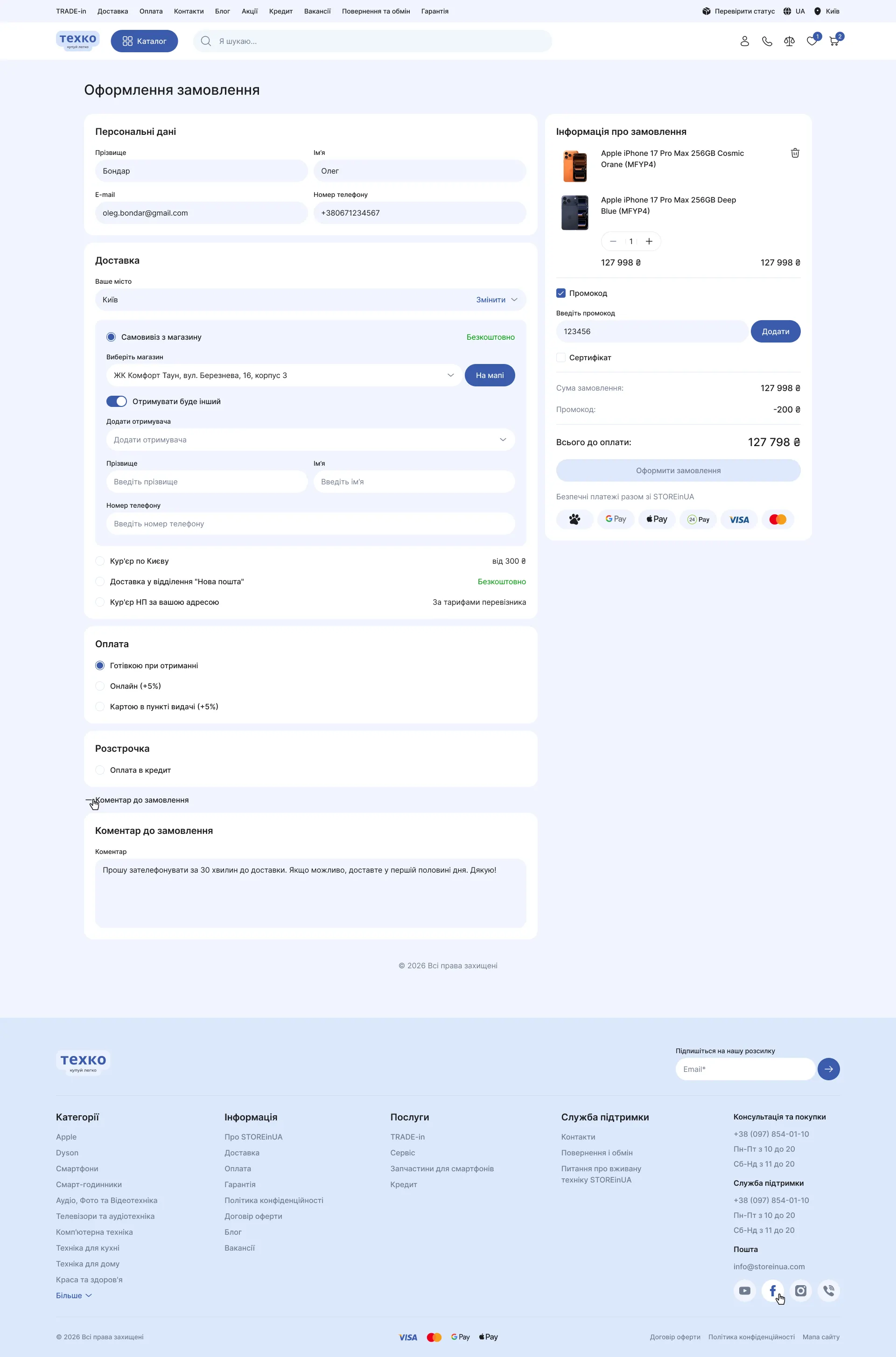The width and height of the screenshot is (896, 1357).
Task: Open the Viber footer icon
Action: (x=829, y=1291)
